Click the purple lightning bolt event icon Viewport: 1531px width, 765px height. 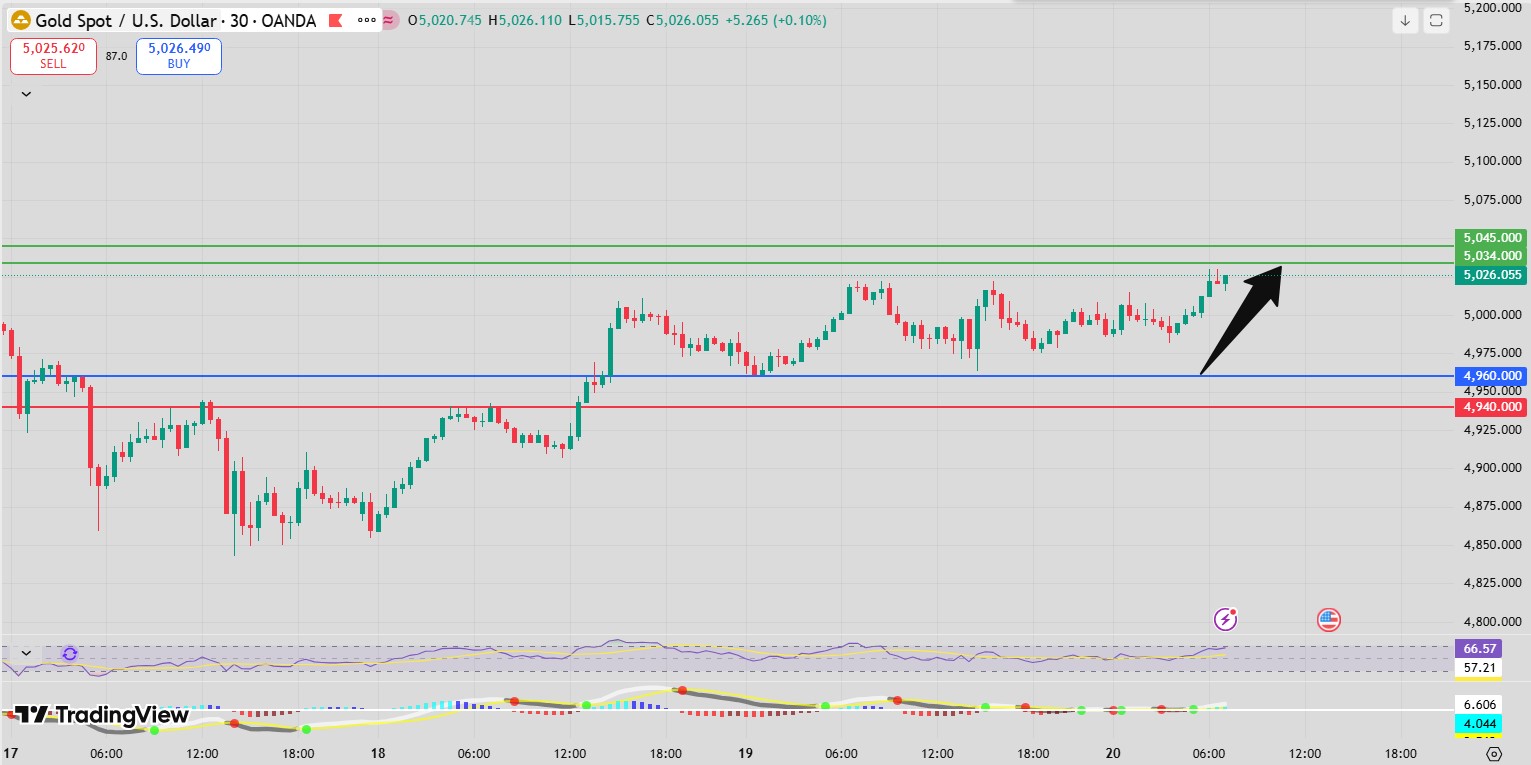click(1225, 620)
